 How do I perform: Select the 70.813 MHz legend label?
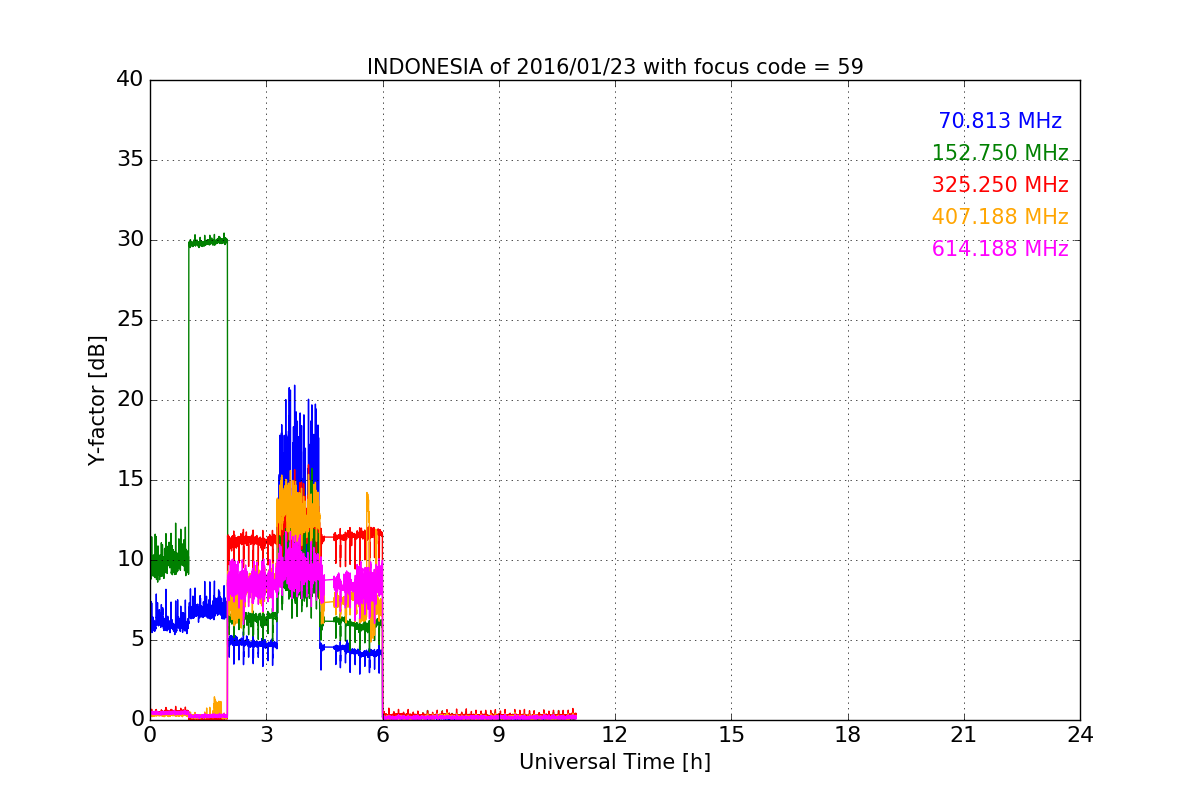point(1000,121)
